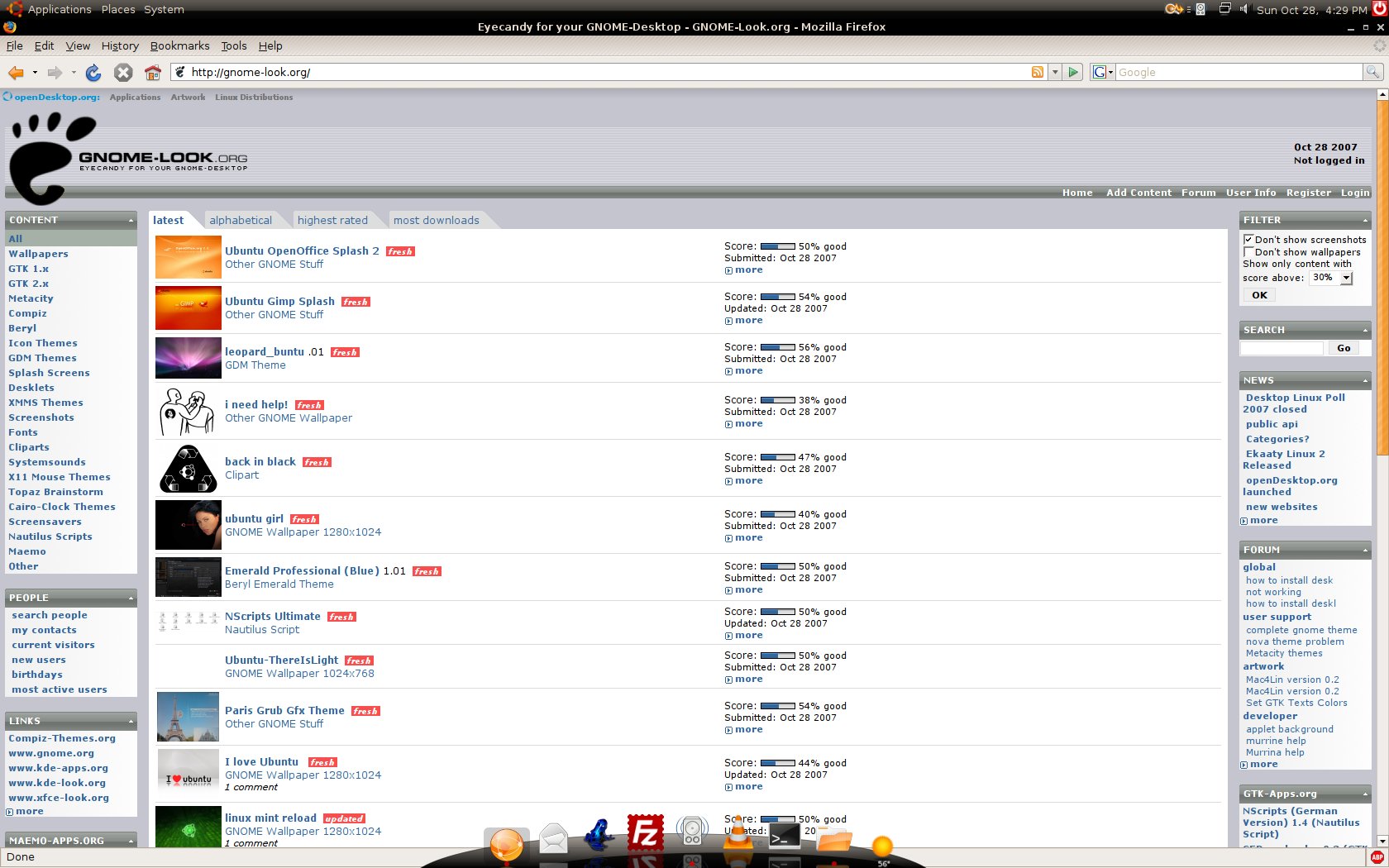Image resolution: width=1389 pixels, height=868 pixels.
Task: Click the RSS feed icon in the address bar
Action: [x=1037, y=72]
